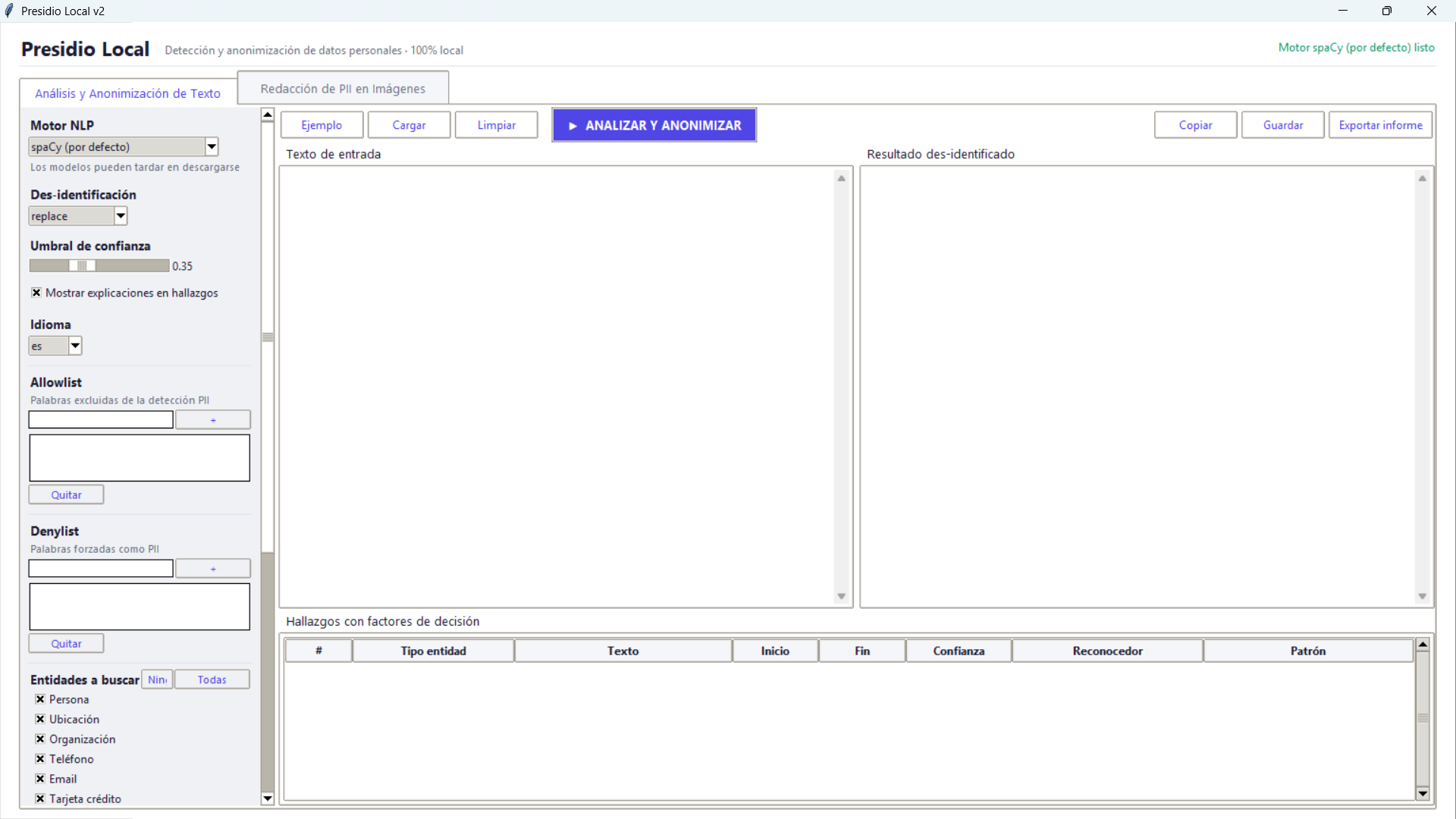The image size is (1456, 819).
Task: Uncheck the Teléfono entity checkbox
Action: click(x=40, y=759)
